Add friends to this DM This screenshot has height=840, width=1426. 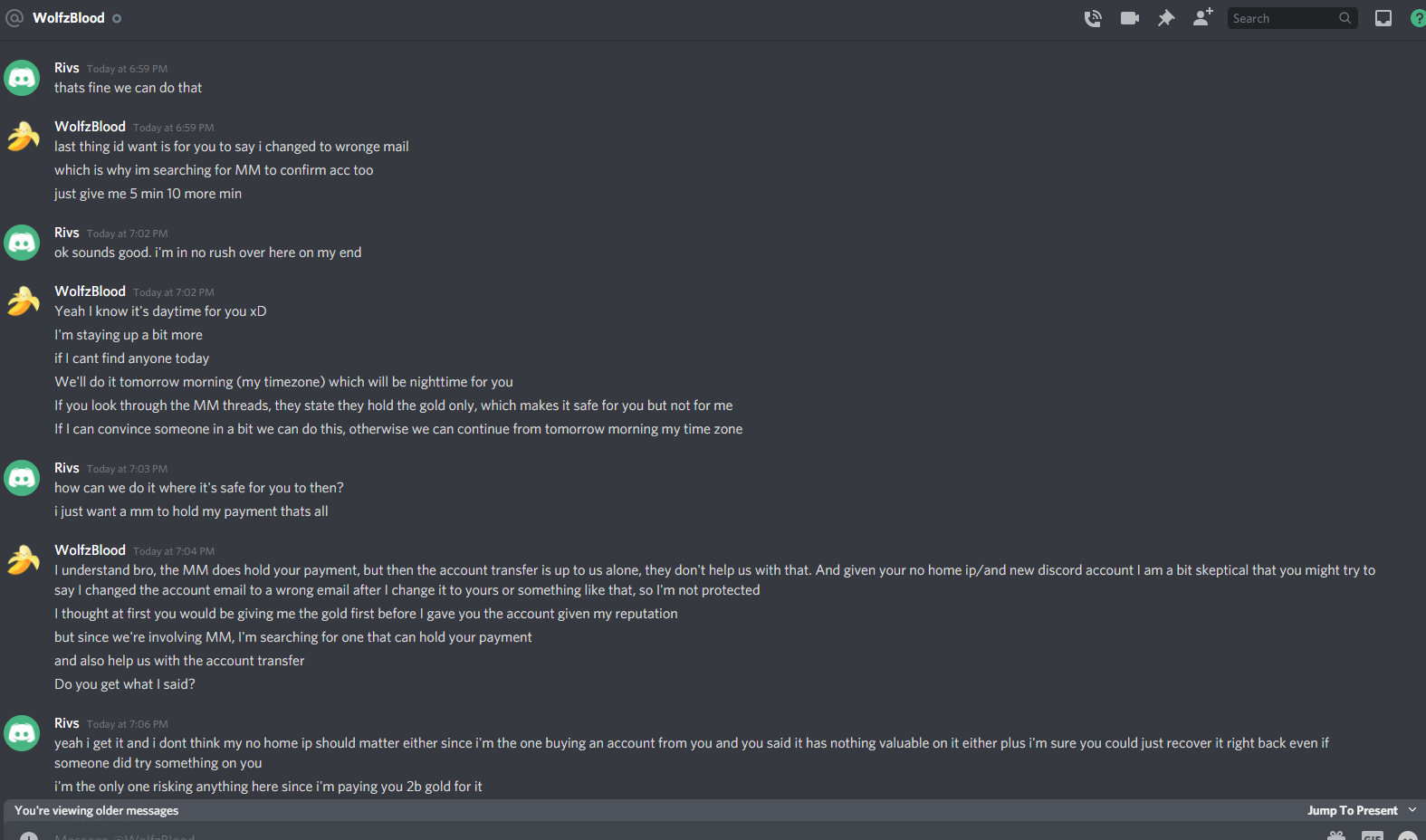1202,17
